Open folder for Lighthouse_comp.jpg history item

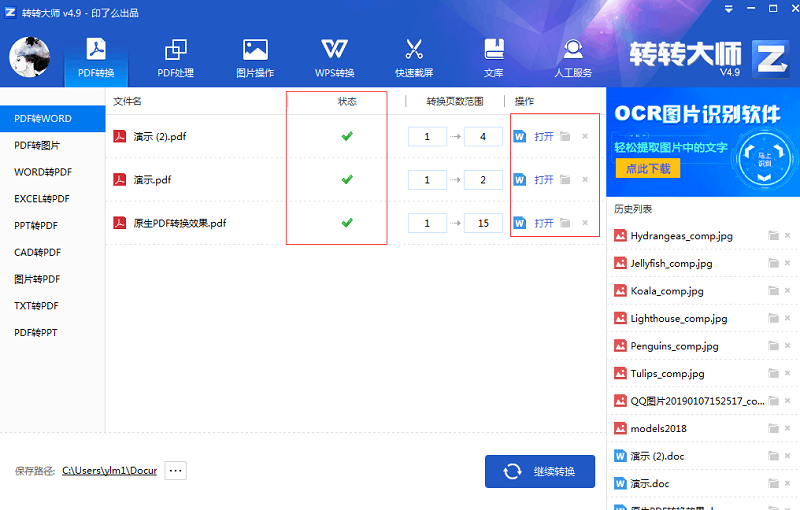click(x=773, y=318)
